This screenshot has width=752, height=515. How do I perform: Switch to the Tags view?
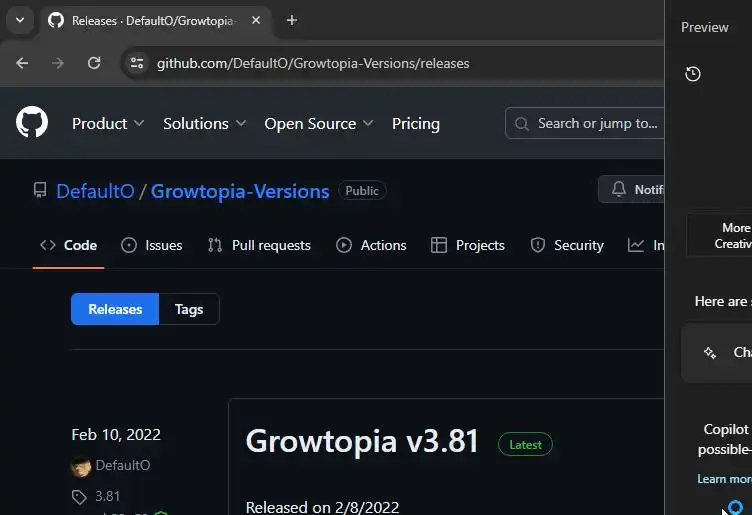[189, 309]
